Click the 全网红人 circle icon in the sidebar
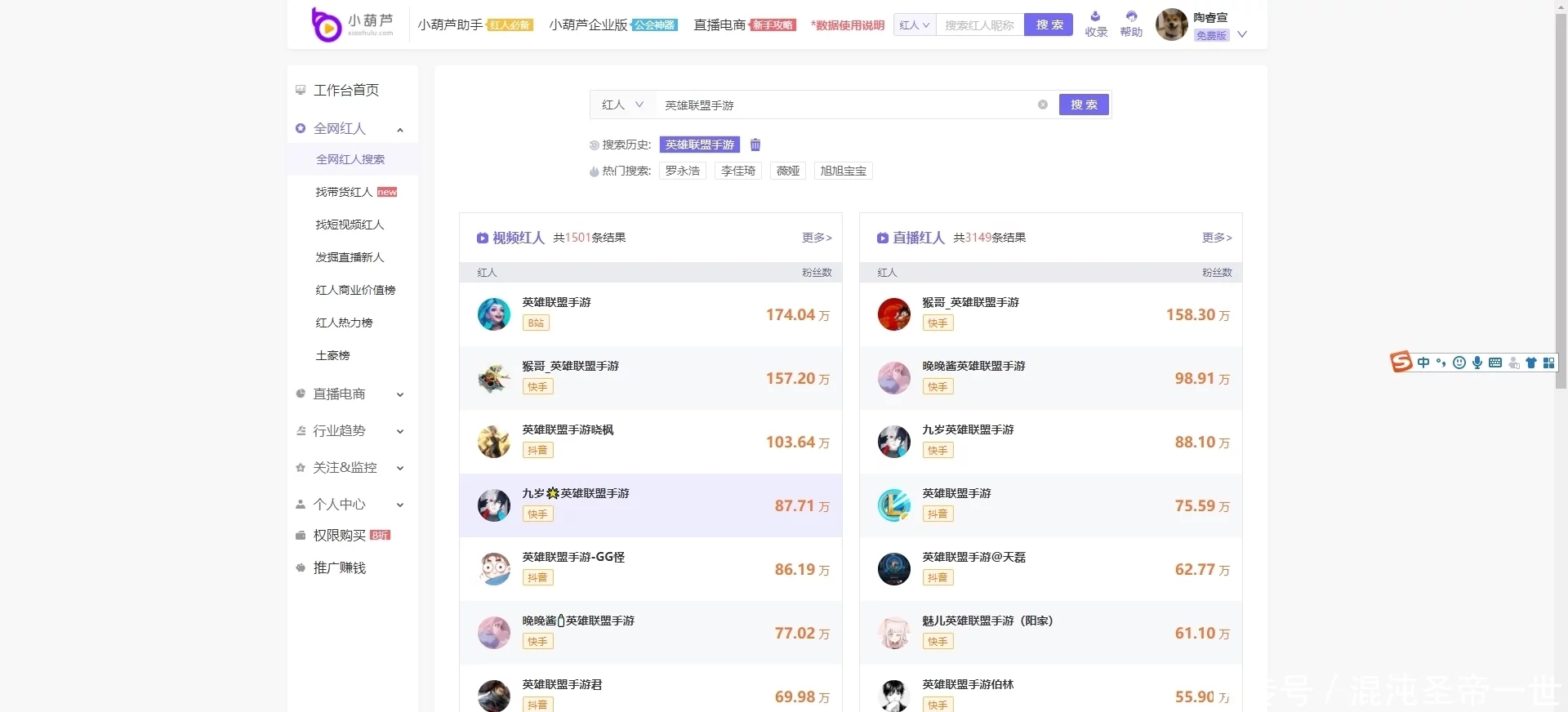 coord(301,128)
